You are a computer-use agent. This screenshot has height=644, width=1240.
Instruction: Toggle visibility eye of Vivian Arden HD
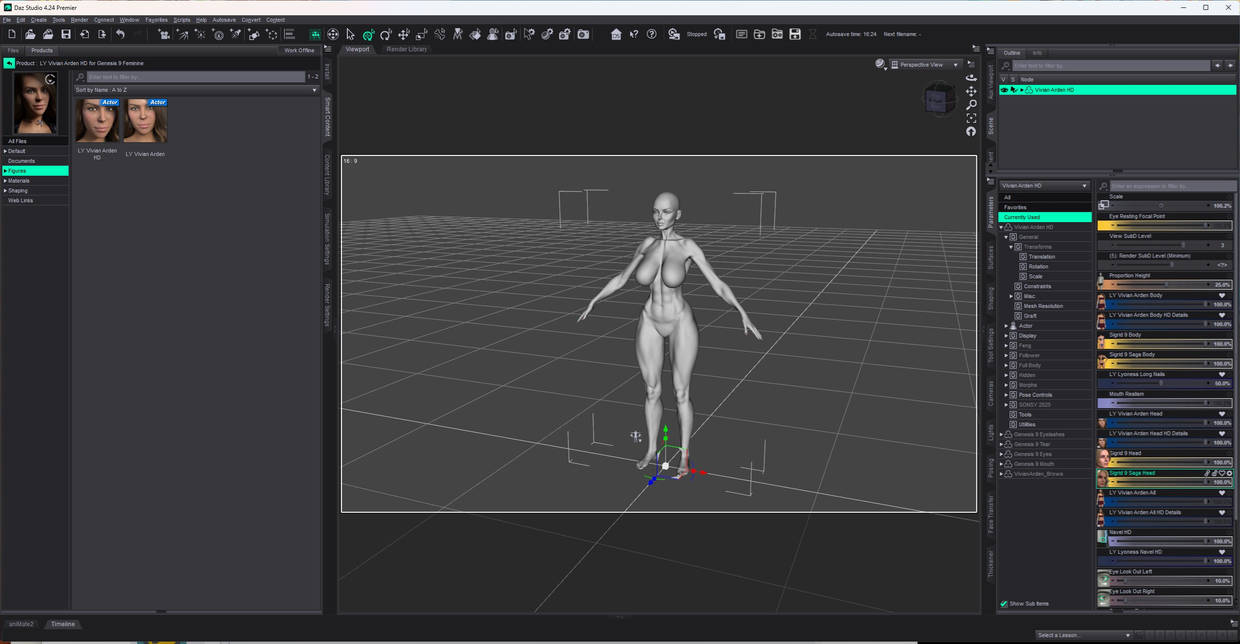[1004, 90]
